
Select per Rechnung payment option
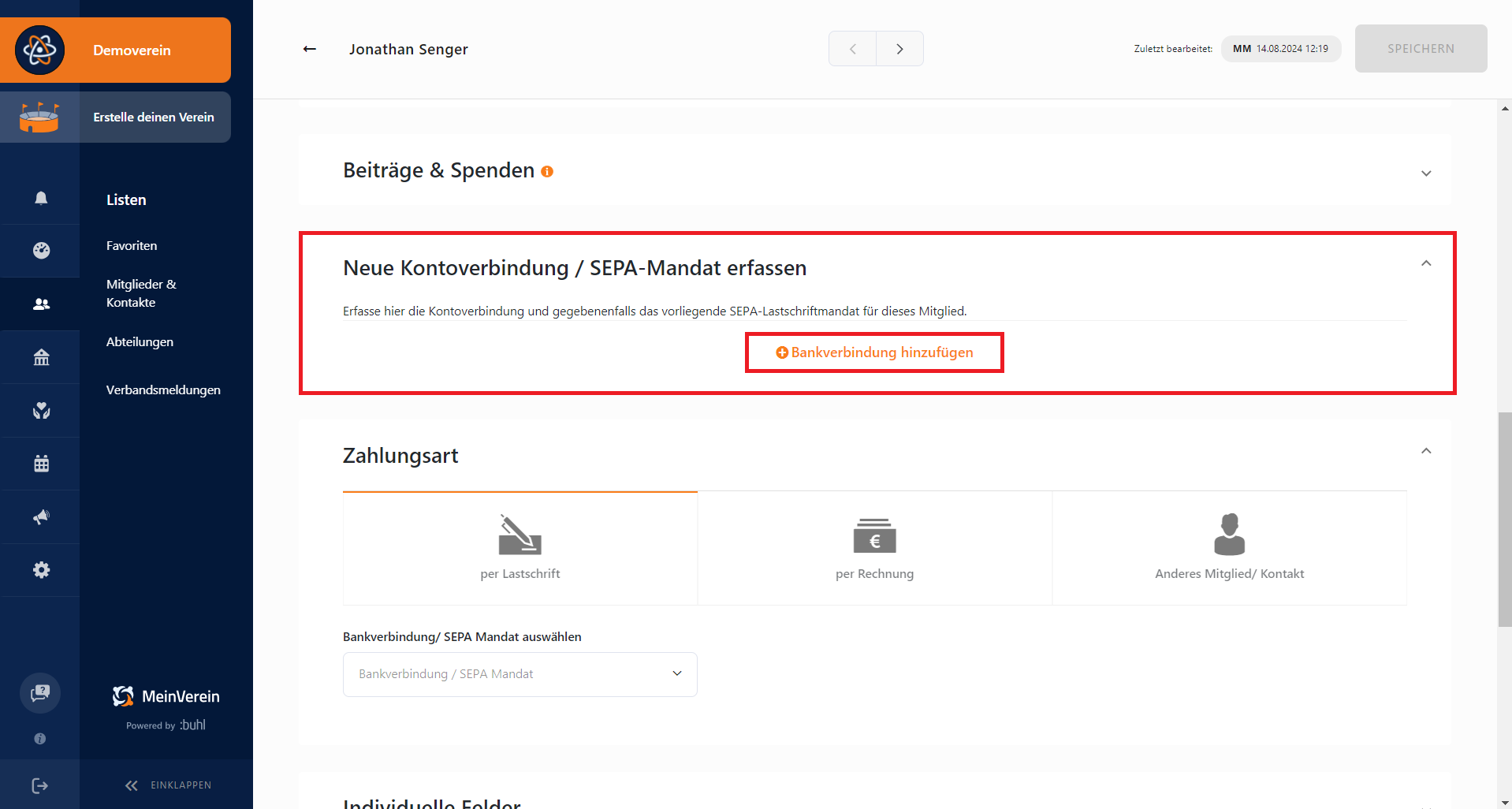[875, 548]
